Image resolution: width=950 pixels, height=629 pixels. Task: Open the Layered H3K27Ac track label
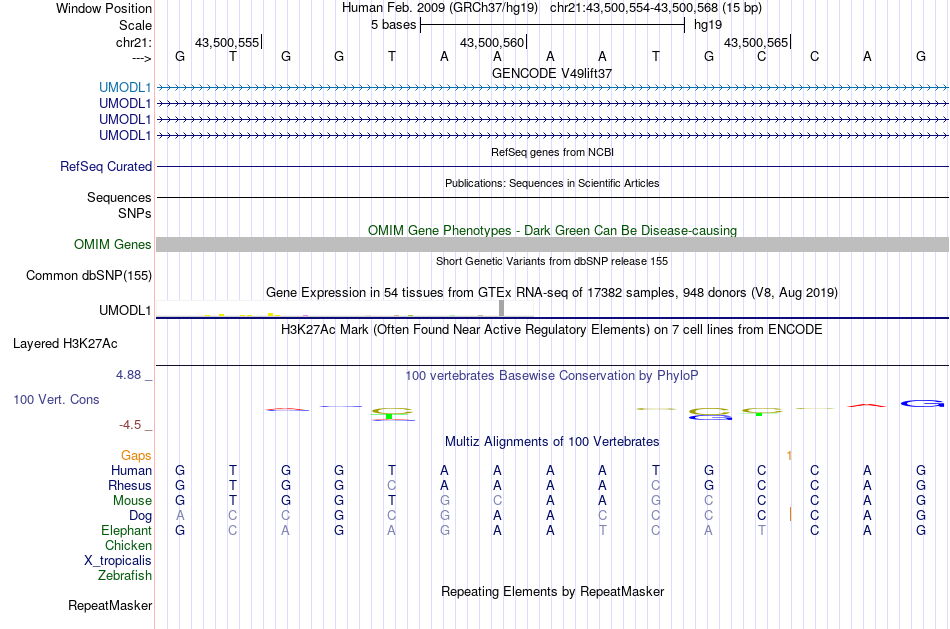(x=65, y=344)
